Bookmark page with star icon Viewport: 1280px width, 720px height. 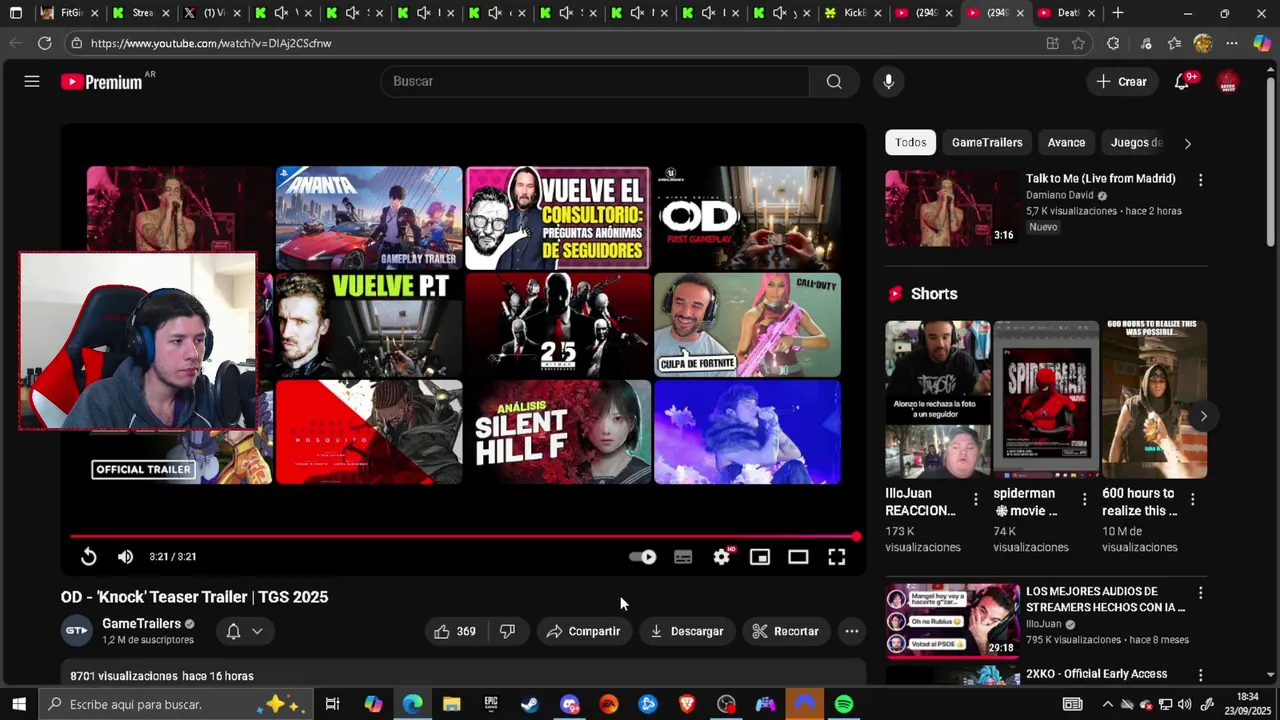(x=1078, y=43)
